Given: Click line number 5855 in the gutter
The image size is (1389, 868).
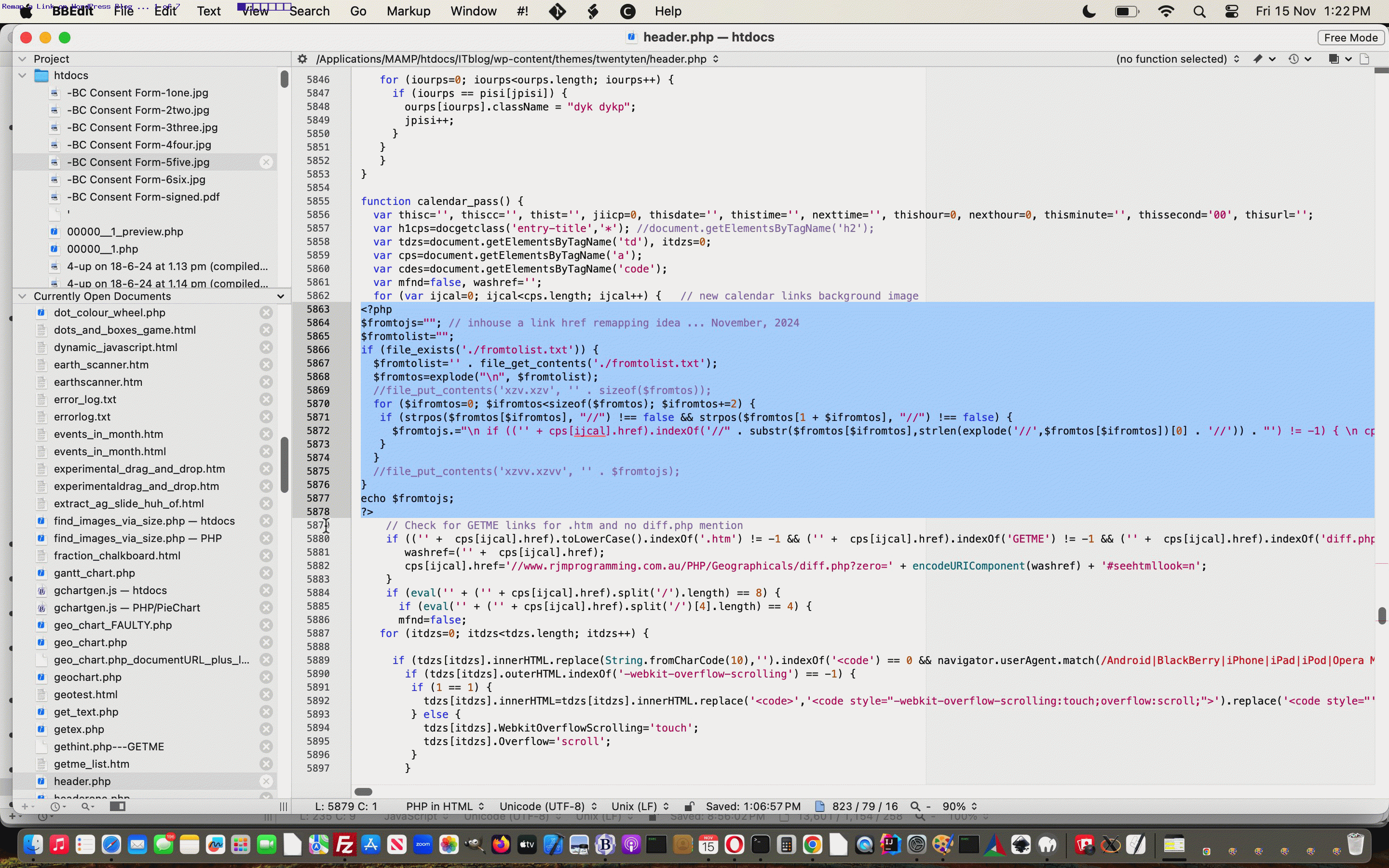Looking at the screenshot, I should 318,201.
